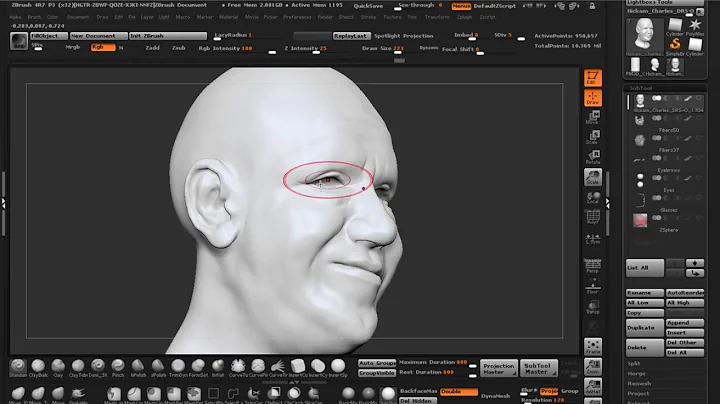This screenshot has width=720, height=404.
Task: Toggle Transparency mode
Action: (593, 307)
